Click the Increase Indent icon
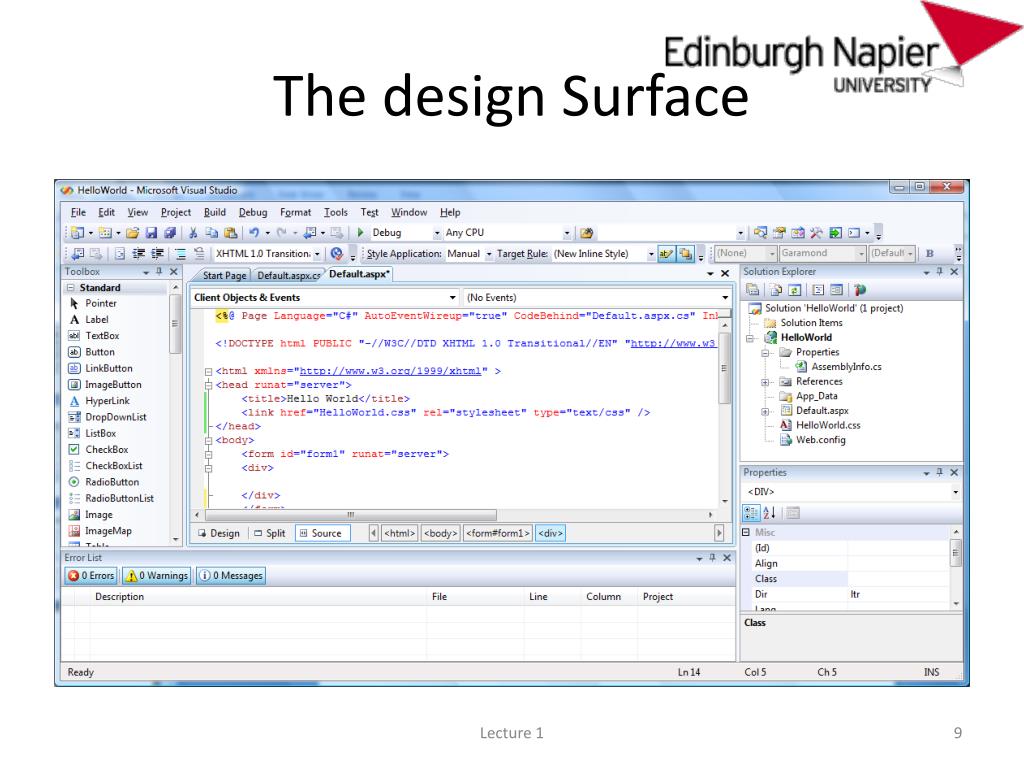The image size is (1024, 768). tap(158, 253)
